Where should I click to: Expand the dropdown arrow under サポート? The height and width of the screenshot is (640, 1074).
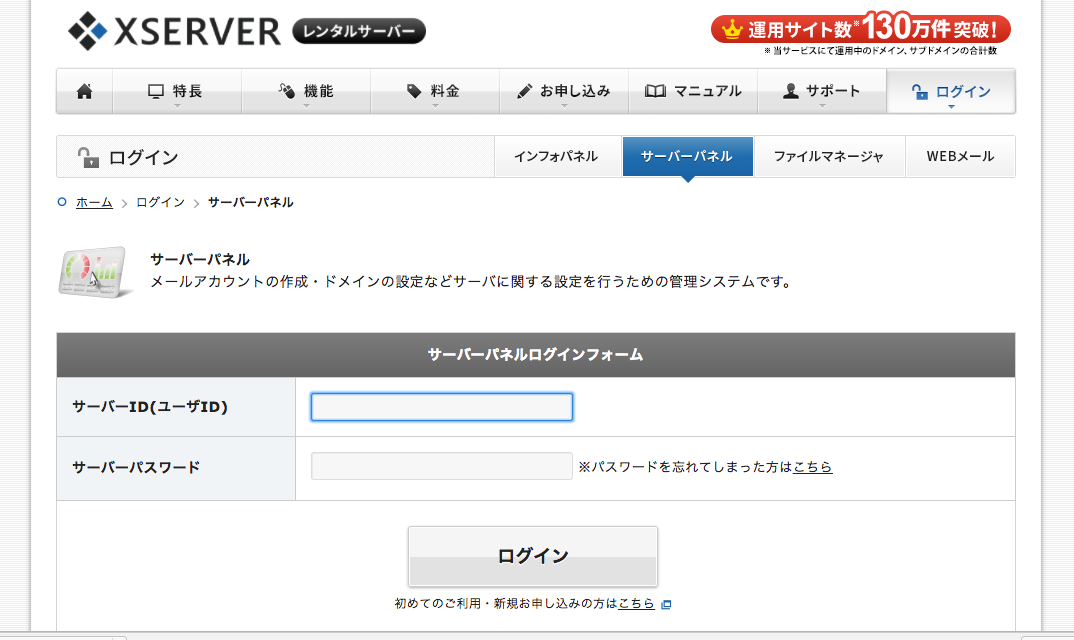pyautogui.click(x=822, y=106)
